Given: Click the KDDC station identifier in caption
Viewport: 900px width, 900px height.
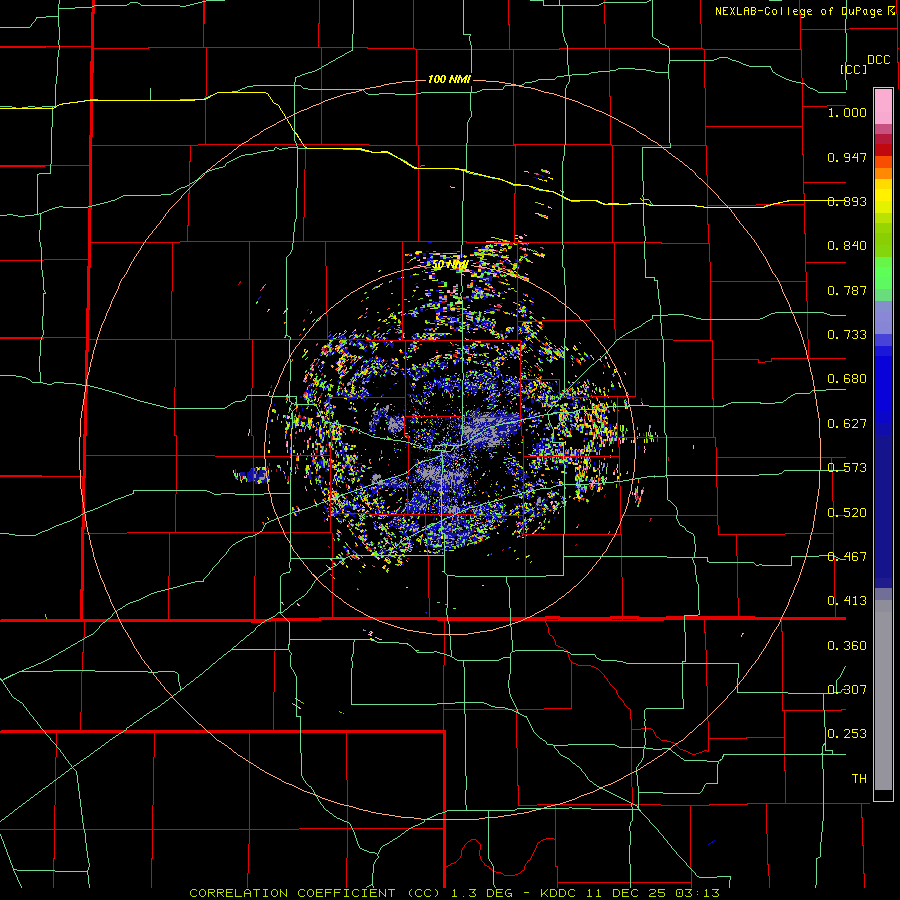Looking at the screenshot, I should tap(560, 893).
